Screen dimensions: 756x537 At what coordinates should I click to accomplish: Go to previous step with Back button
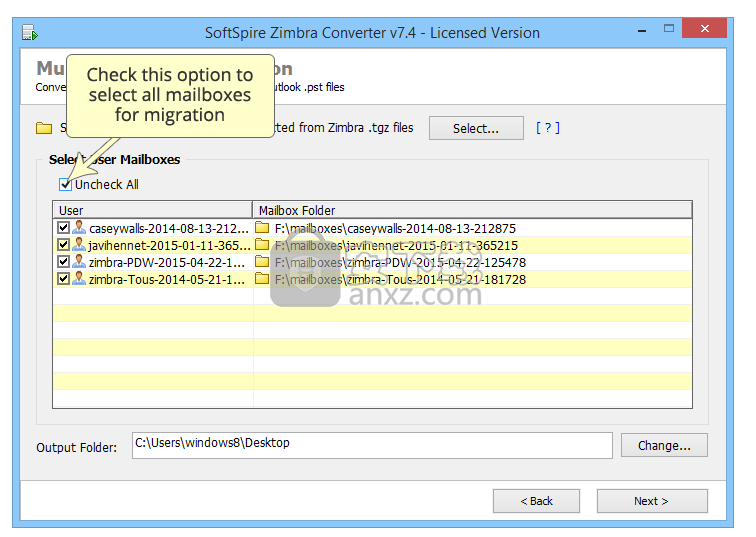(x=536, y=501)
